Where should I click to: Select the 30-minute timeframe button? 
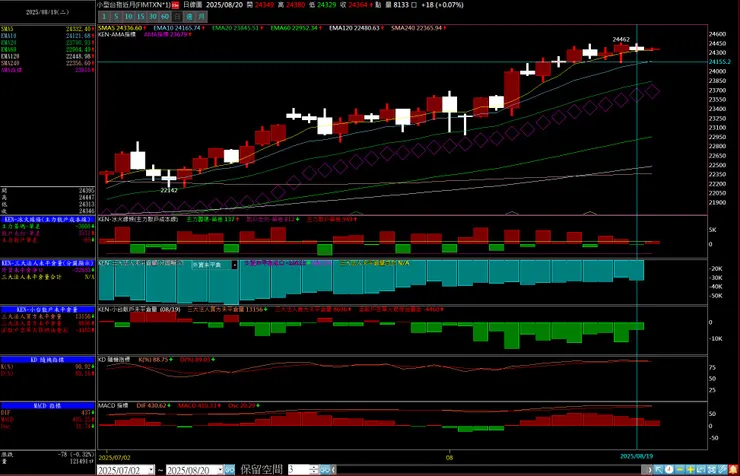(153, 17)
